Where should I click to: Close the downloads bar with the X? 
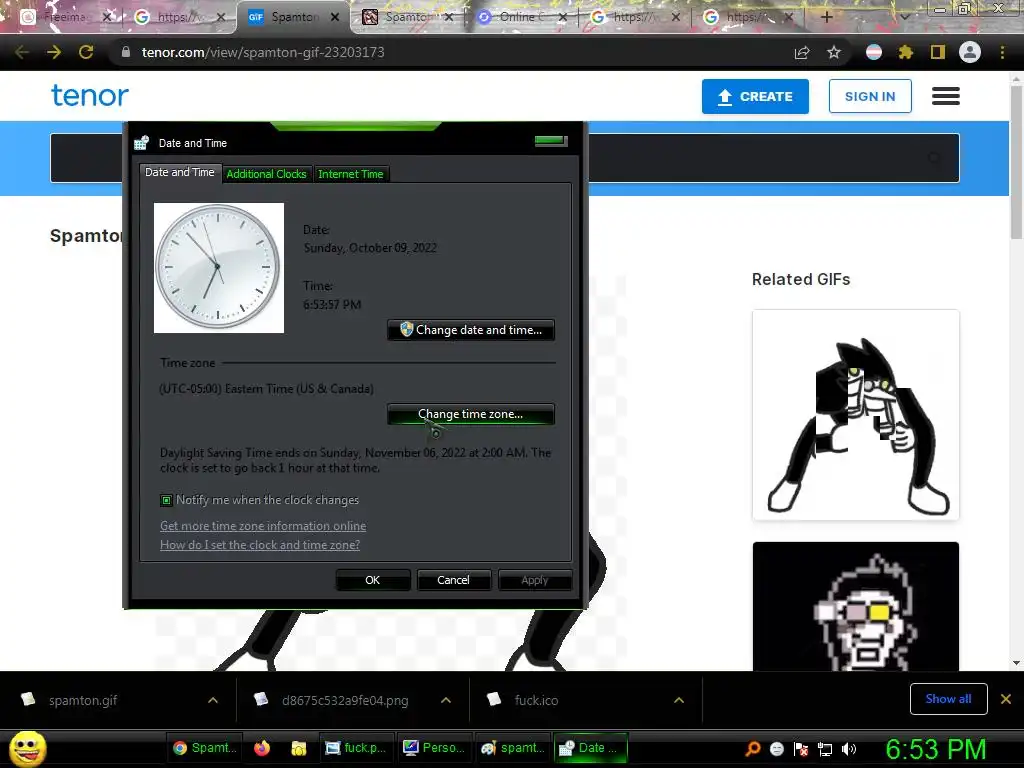[x=1006, y=699]
